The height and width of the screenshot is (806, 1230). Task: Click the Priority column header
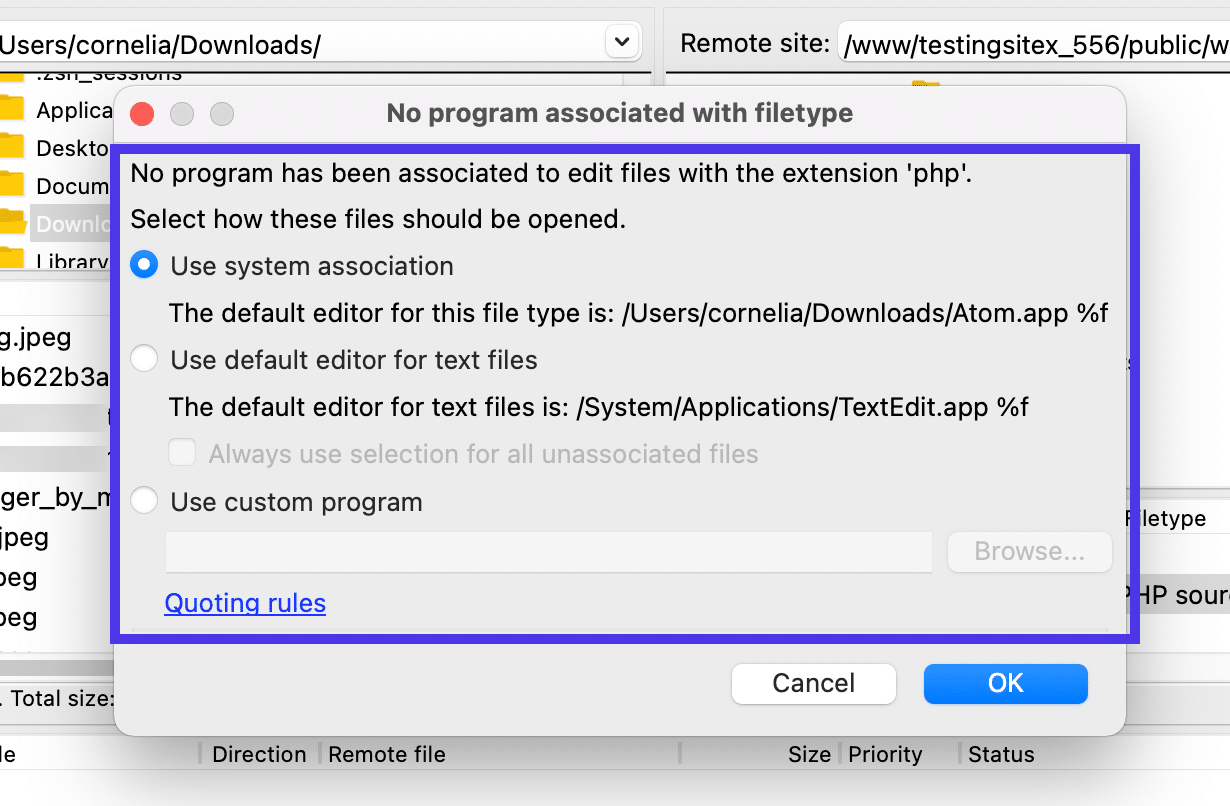tap(885, 755)
